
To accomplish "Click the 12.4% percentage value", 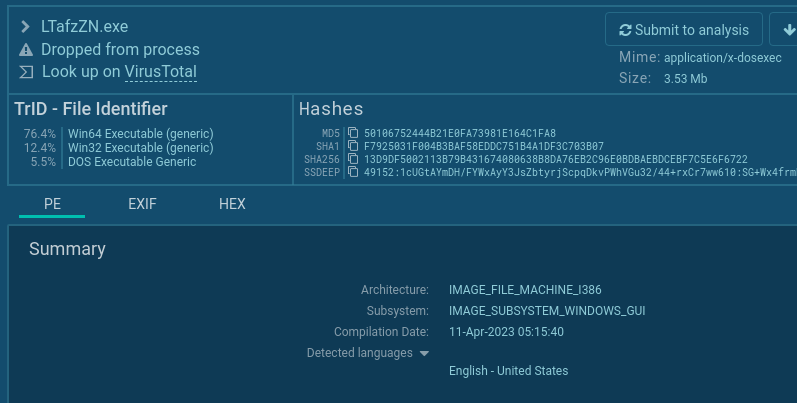I will (40, 148).
